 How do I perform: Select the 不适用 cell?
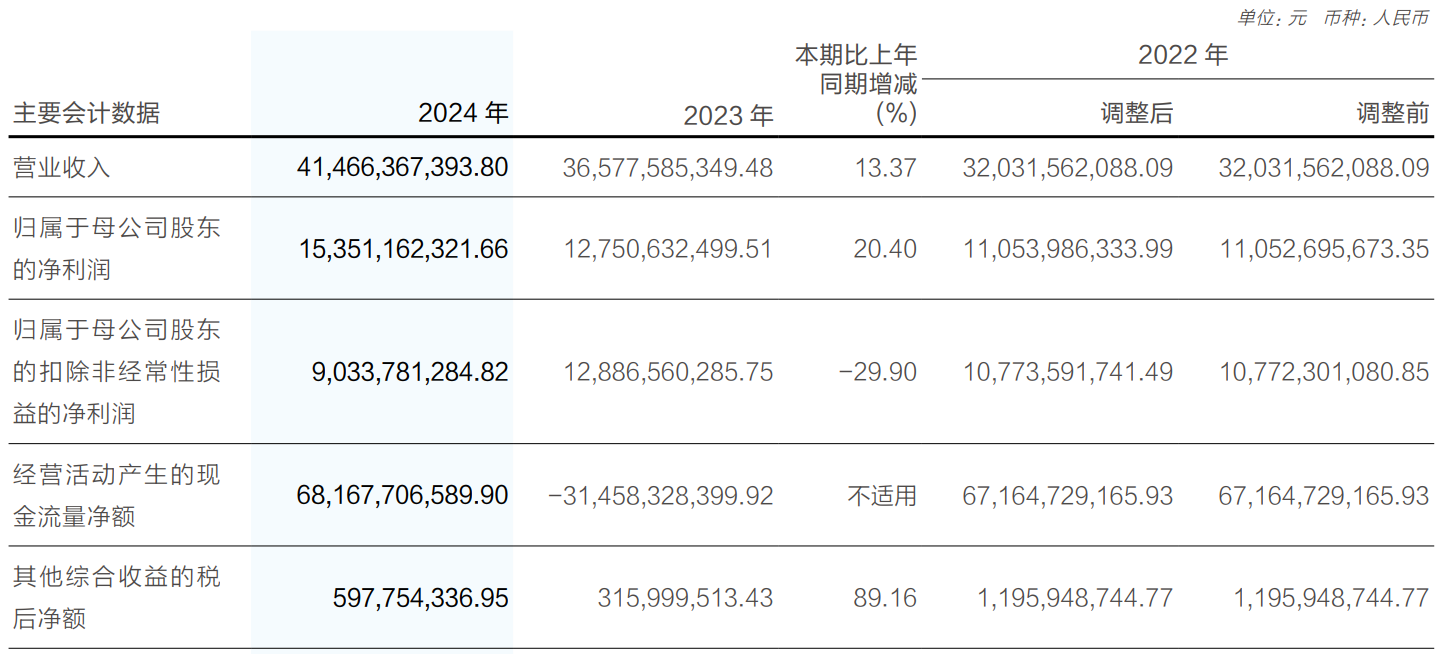click(882, 495)
